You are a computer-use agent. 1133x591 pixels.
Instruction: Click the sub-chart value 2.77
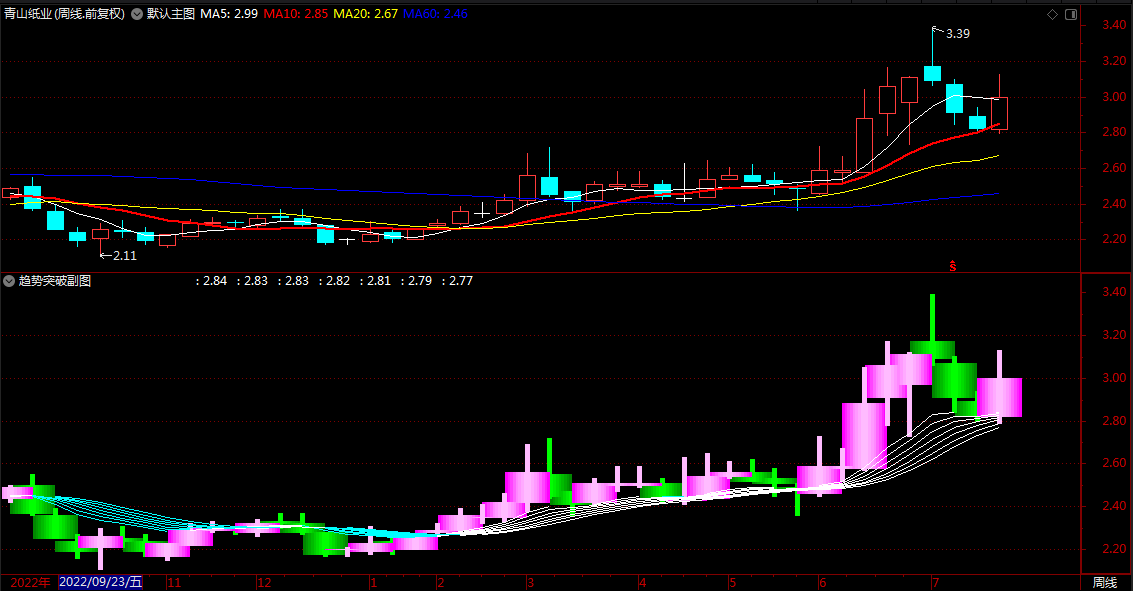[461, 281]
